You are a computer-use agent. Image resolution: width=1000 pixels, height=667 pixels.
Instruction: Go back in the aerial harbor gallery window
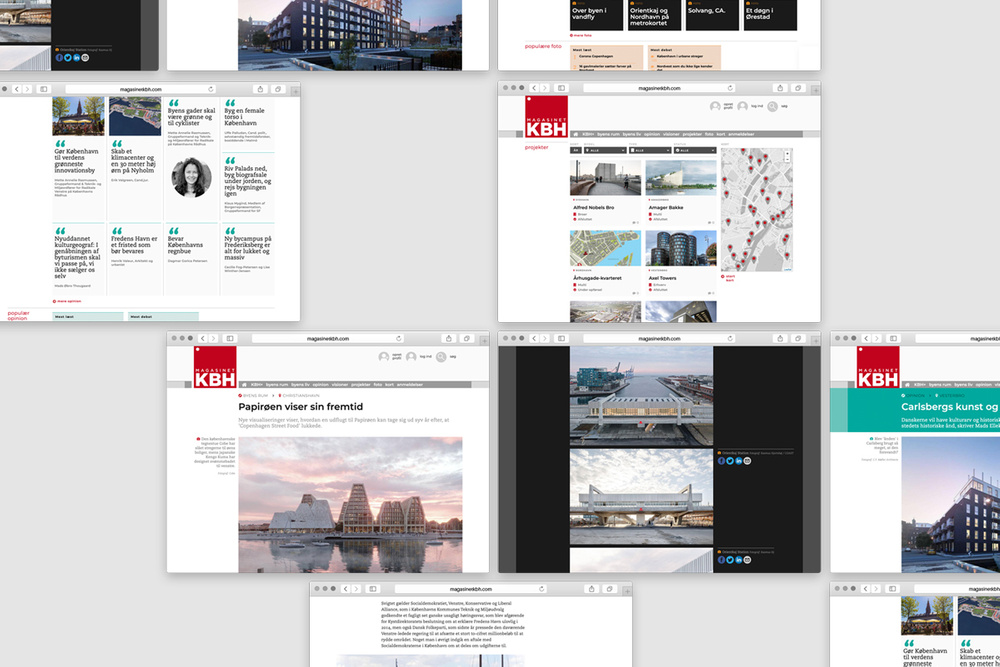(534, 339)
